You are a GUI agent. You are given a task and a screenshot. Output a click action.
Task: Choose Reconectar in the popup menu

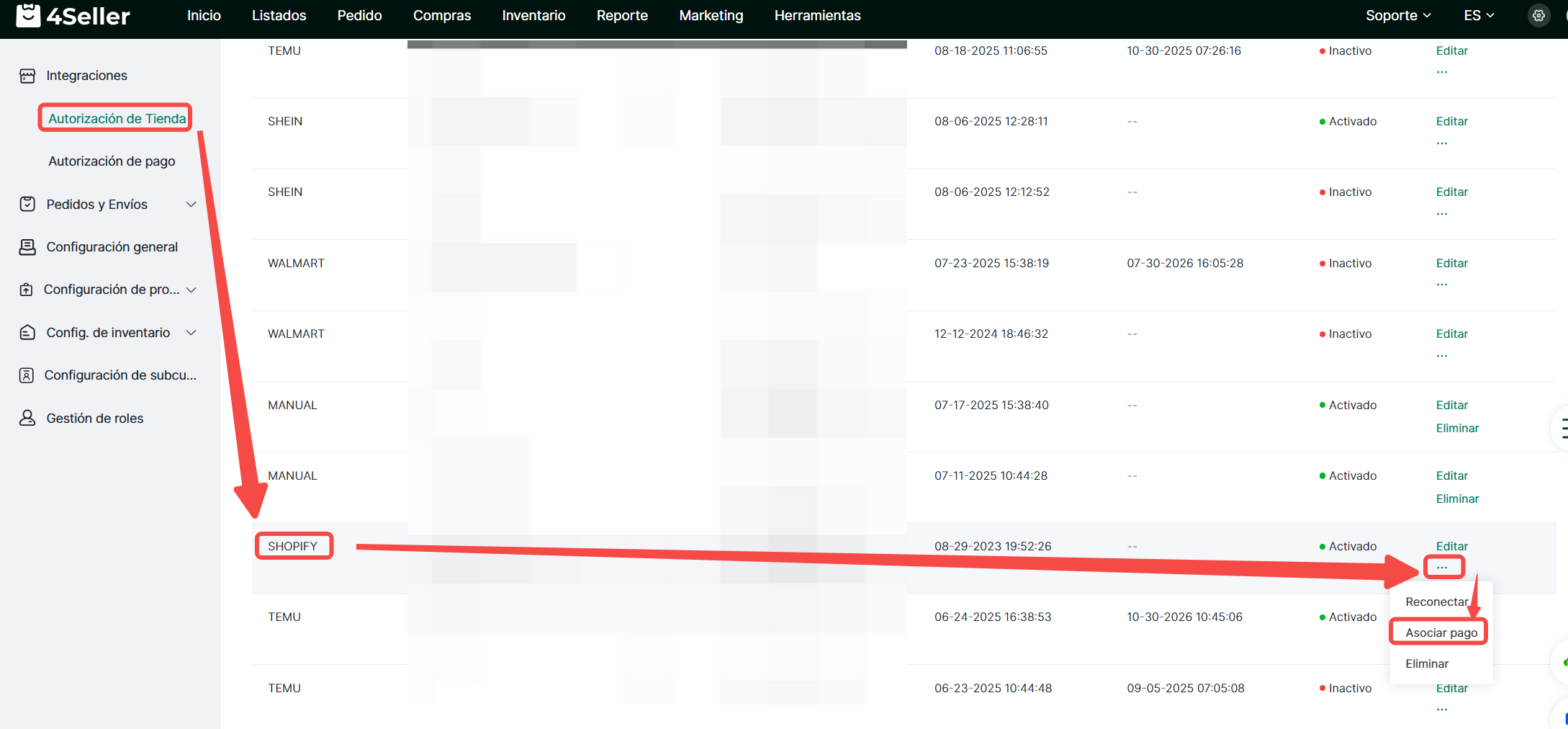pyautogui.click(x=1436, y=601)
